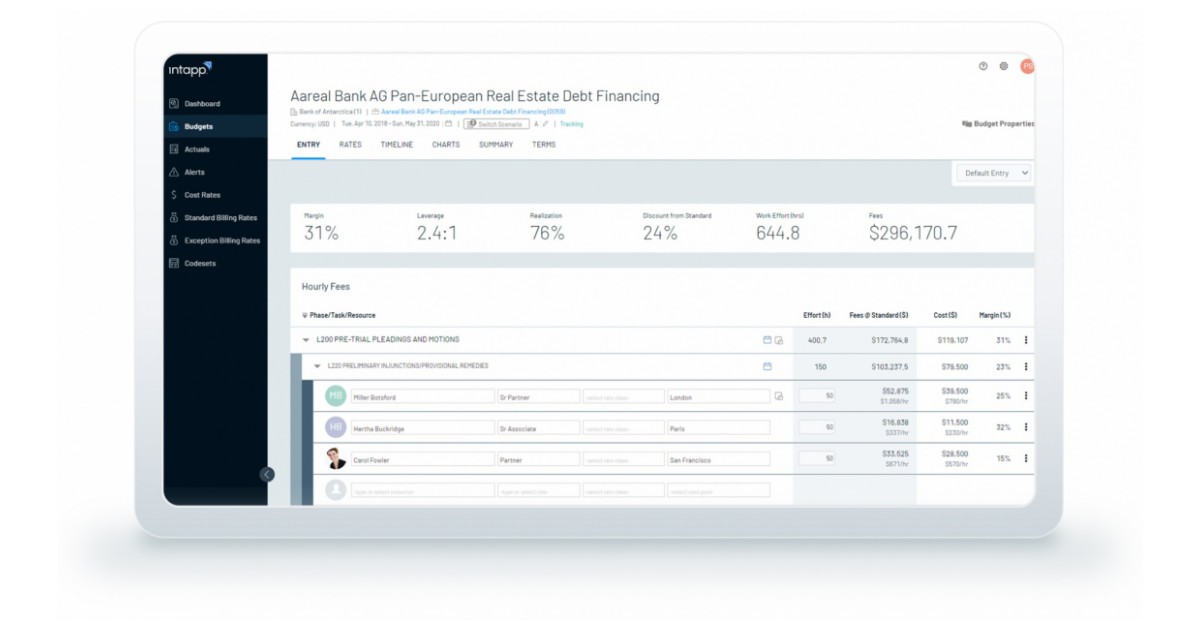Click the Margin value 31% in the summary

(x=321, y=233)
